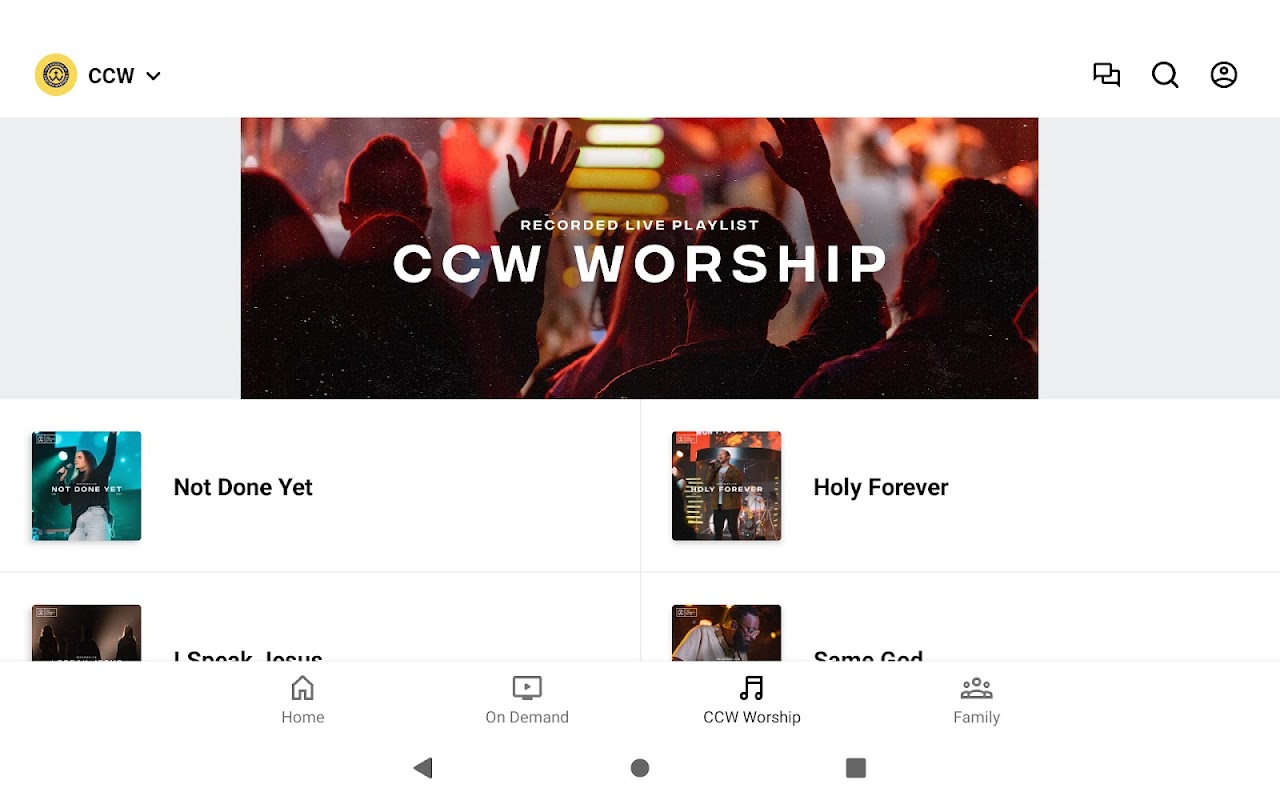Open the user profile icon
Viewport: 1280px width, 800px height.
[1224, 75]
